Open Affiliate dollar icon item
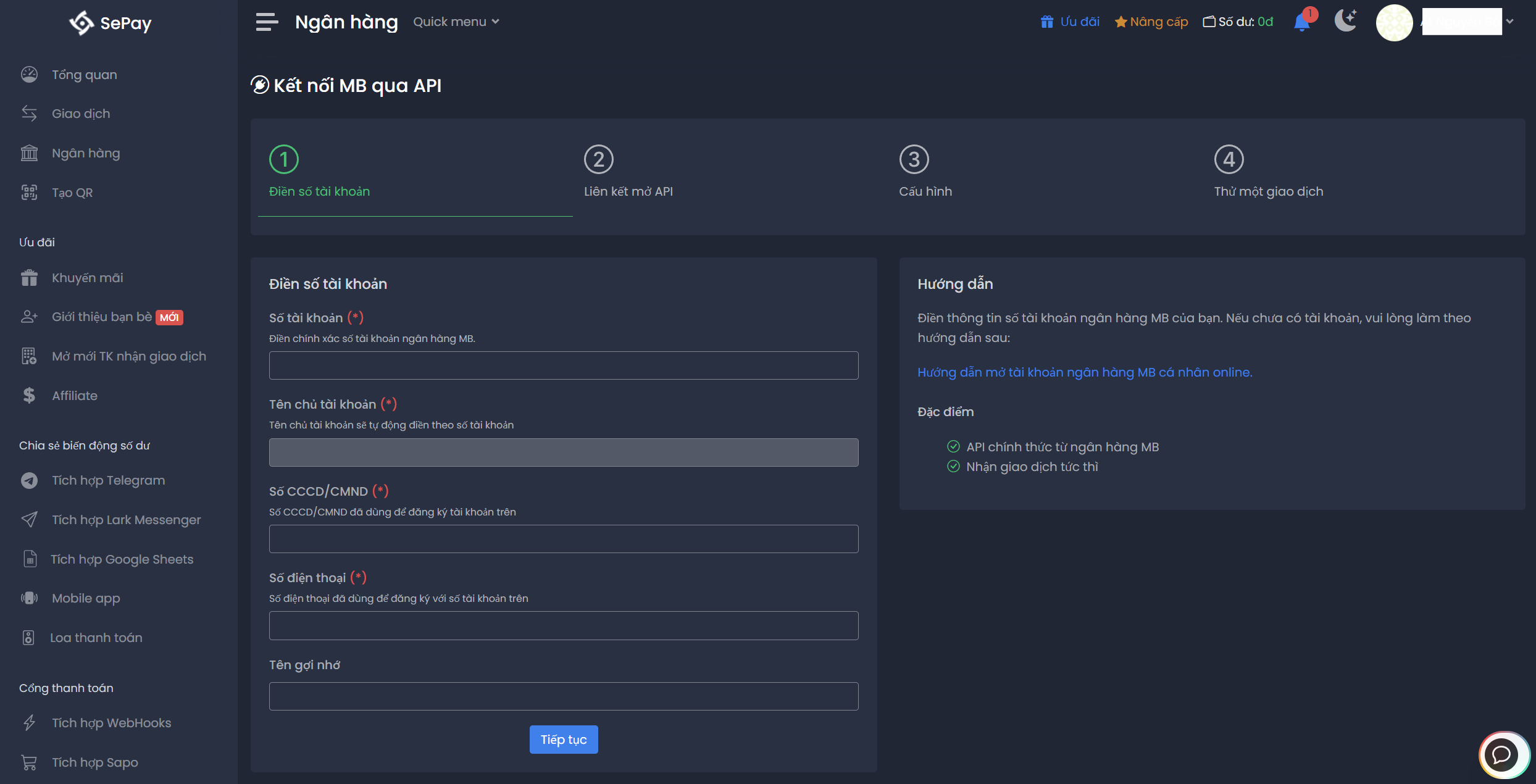The height and width of the screenshot is (784, 1536). tap(29, 396)
